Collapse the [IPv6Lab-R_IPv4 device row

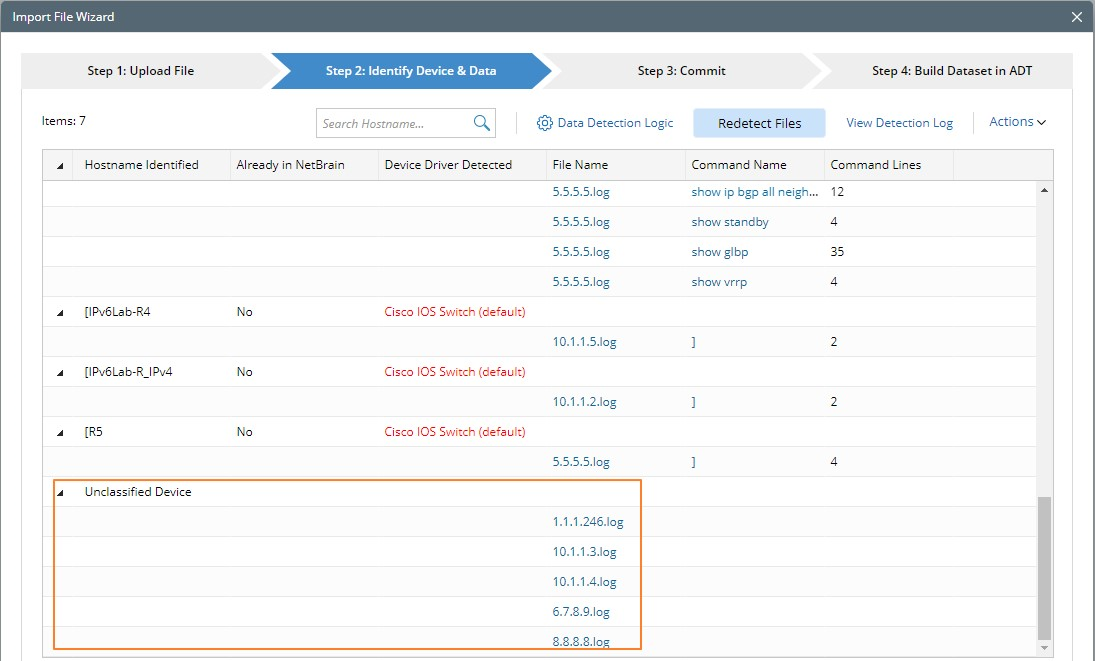tap(60, 372)
